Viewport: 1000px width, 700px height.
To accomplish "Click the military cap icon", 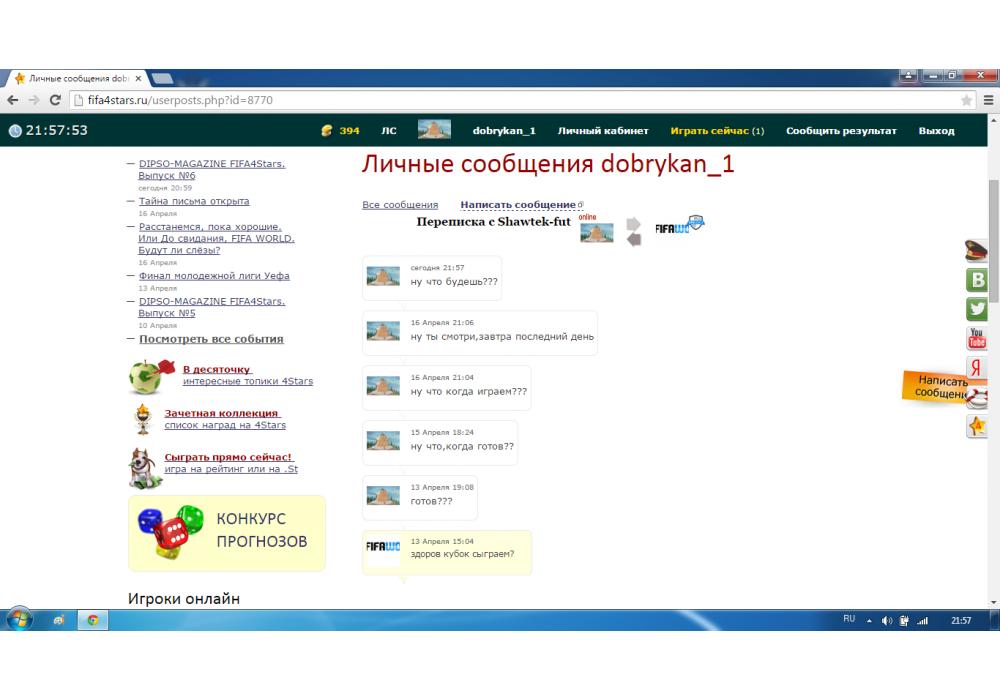I will [976, 251].
